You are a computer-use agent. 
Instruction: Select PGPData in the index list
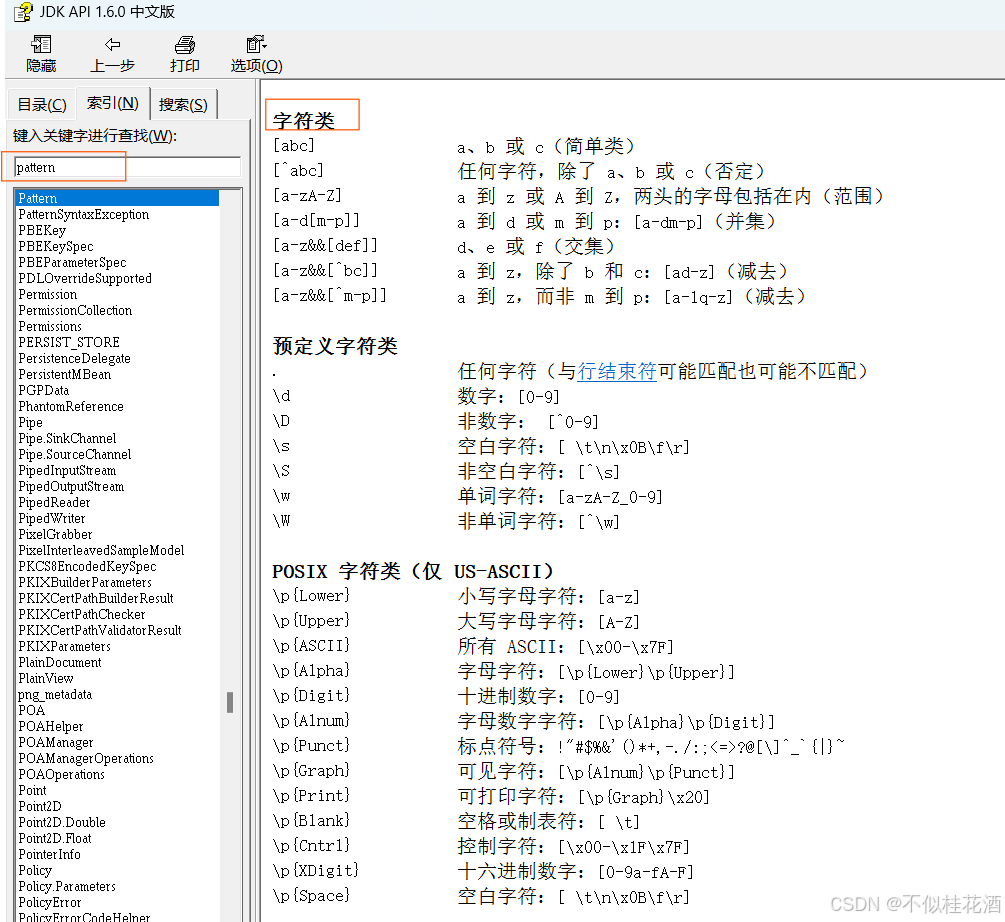(x=43, y=391)
